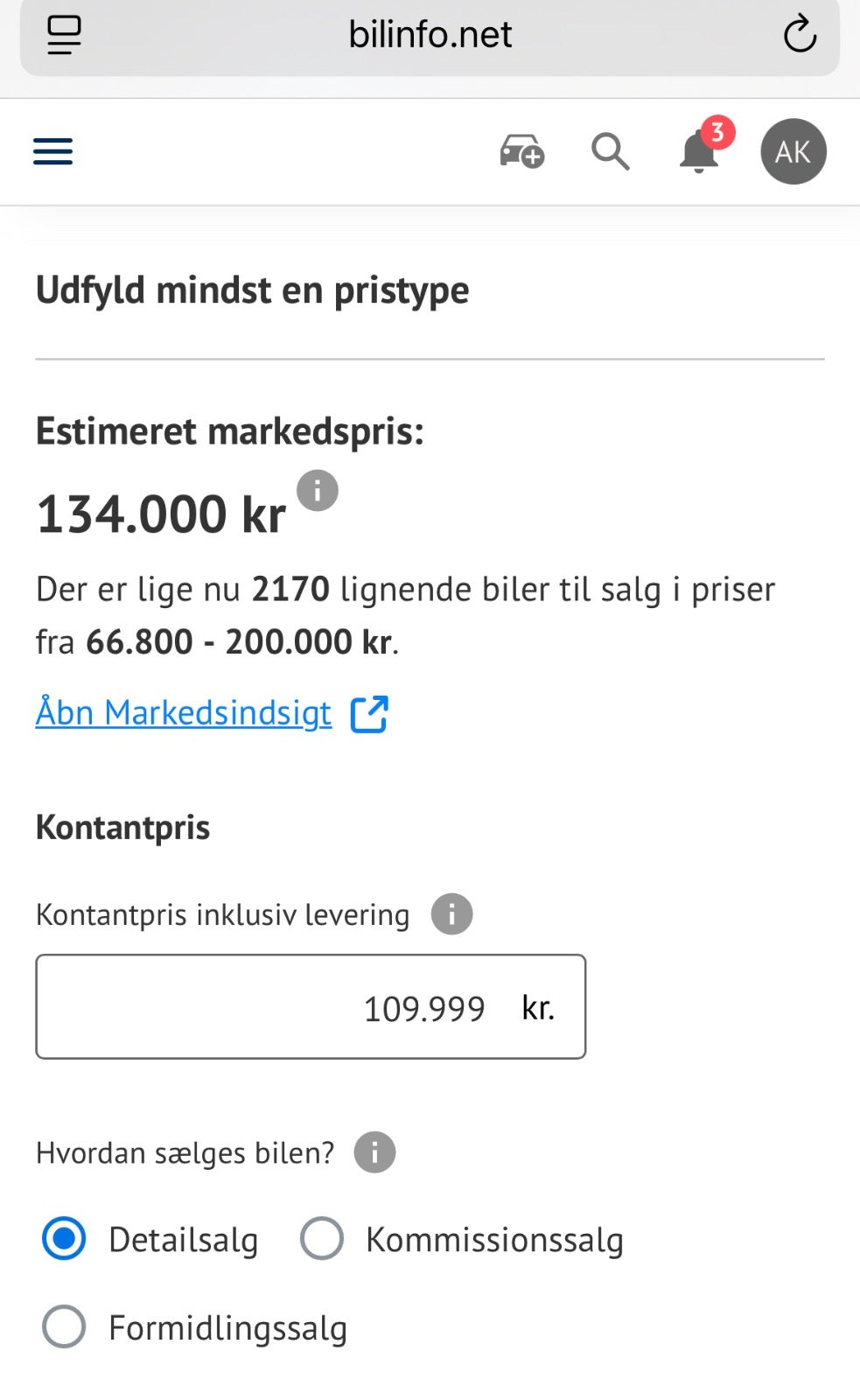Image resolution: width=860 pixels, height=1400 pixels.
Task: Click the external link icon after Markedsindsigt
Action: pyautogui.click(x=369, y=714)
